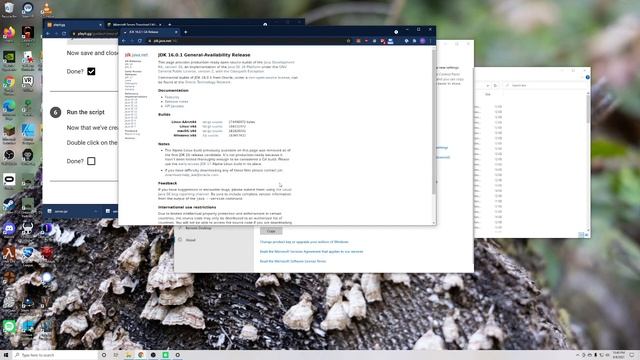
Task: Open the Features documentation link
Action: click(x=172, y=97)
